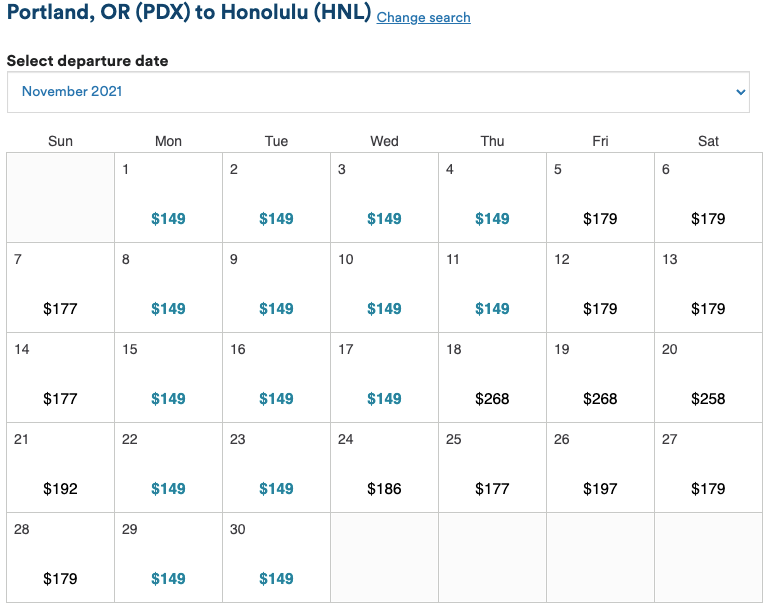Image resolution: width=764 pixels, height=604 pixels.
Task: Select November 18 fare of $268
Action: click(492, 399)
